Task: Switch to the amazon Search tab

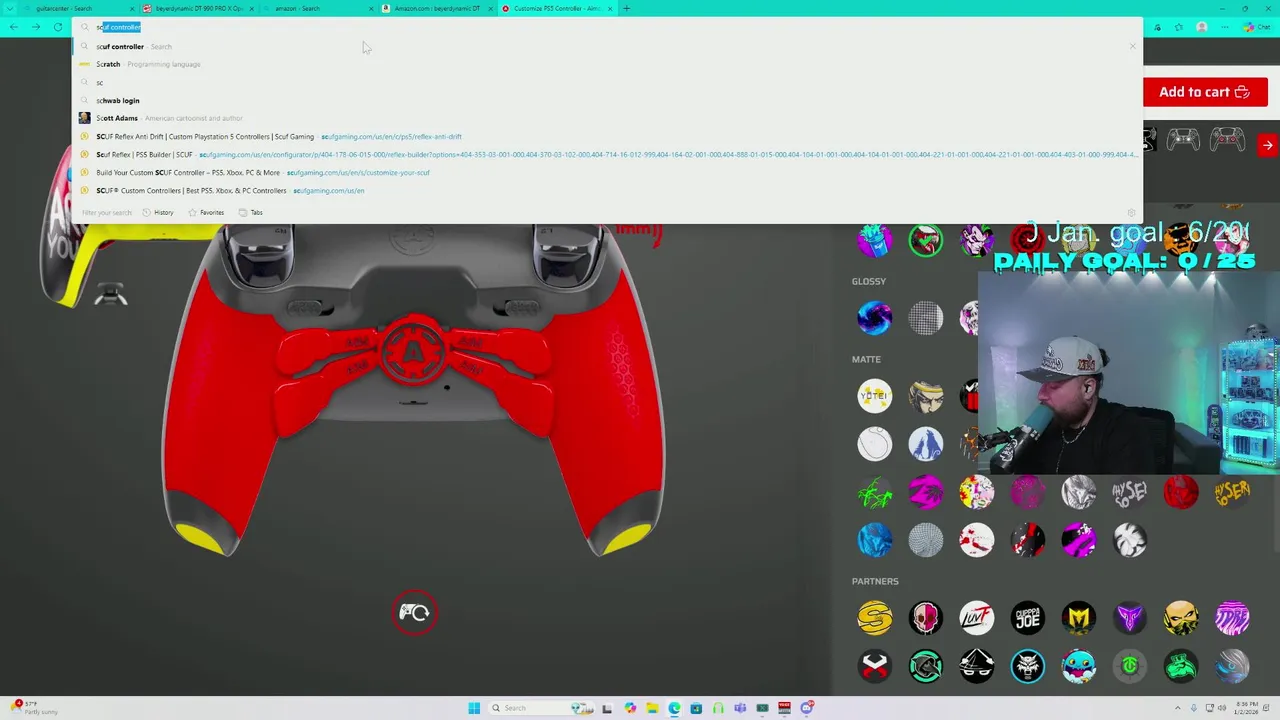Action: click(318, 8)
